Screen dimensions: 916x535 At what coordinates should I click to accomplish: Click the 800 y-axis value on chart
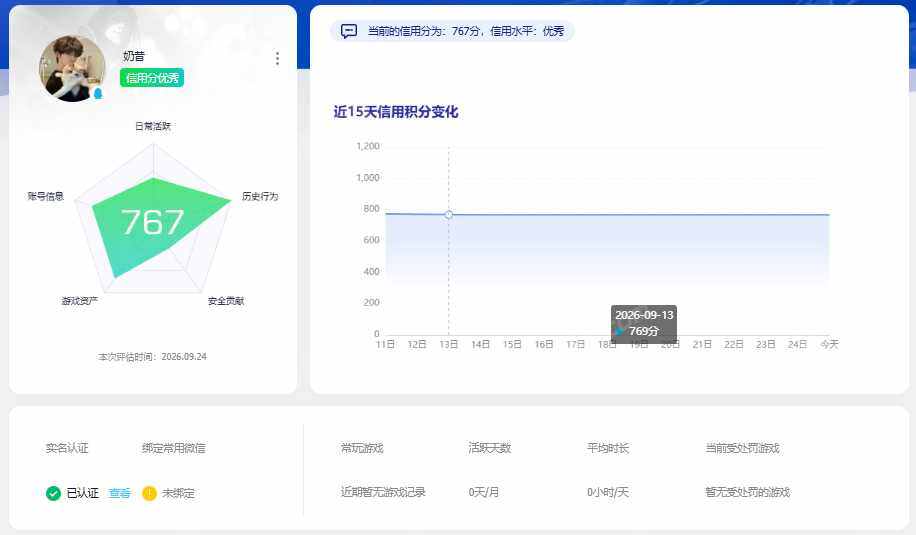tap(372, 209)
